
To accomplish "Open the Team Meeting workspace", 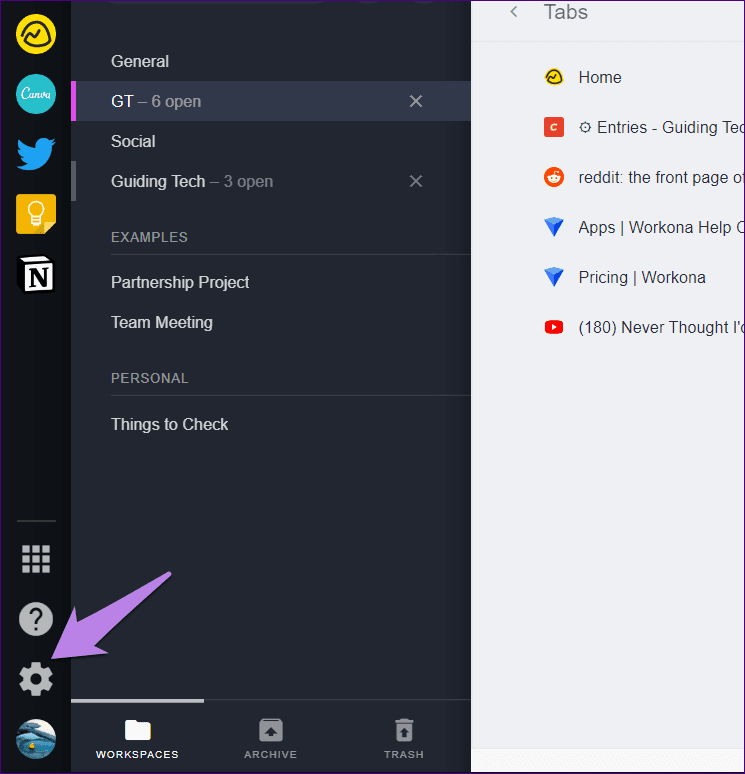I will (271, 322).
